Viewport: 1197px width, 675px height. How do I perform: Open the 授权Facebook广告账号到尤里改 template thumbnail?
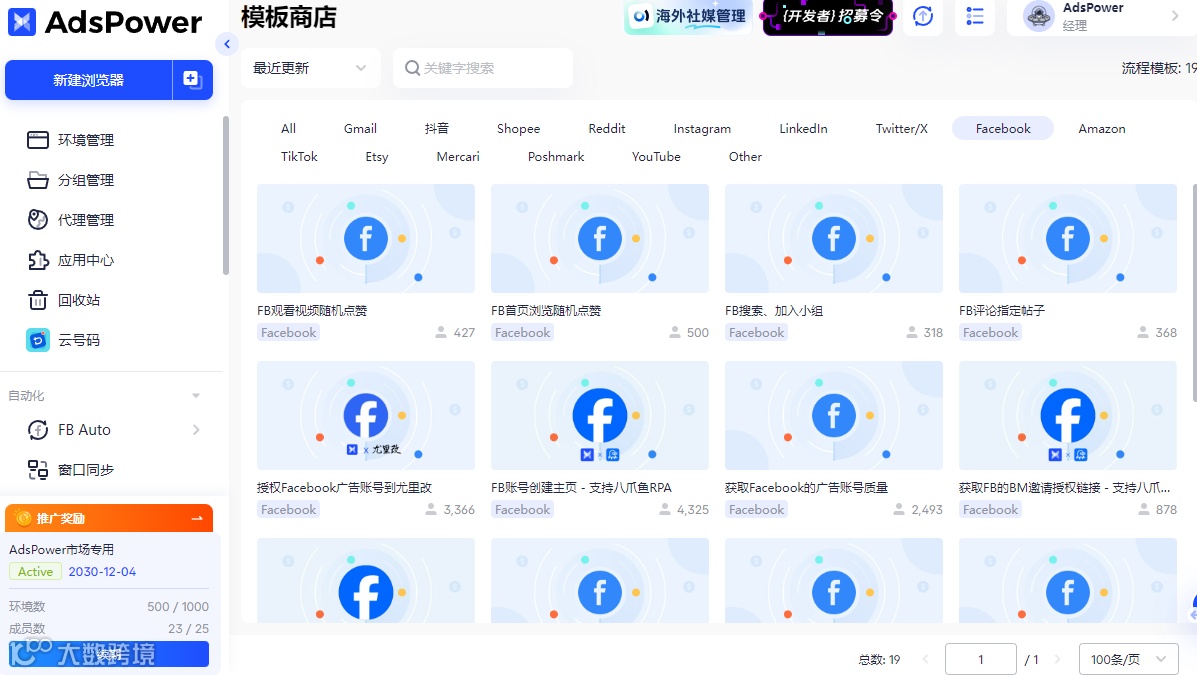[x=366, y=415]
